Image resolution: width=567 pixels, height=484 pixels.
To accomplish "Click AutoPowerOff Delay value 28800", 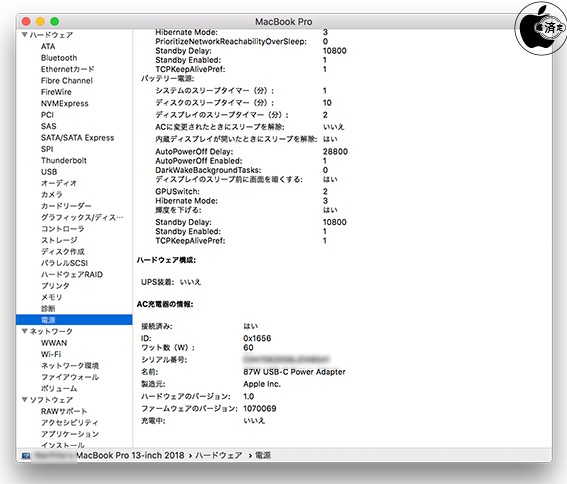I will (335, 151).
